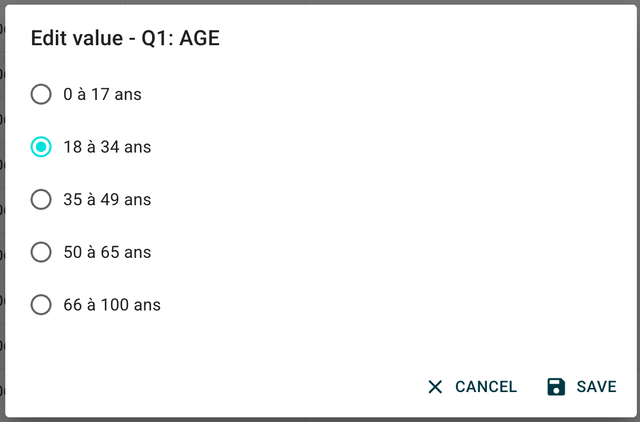Click the checked "18 à 34 ans" radio circle
This screenshot has width=640, height=422.
tap(41, 147)
